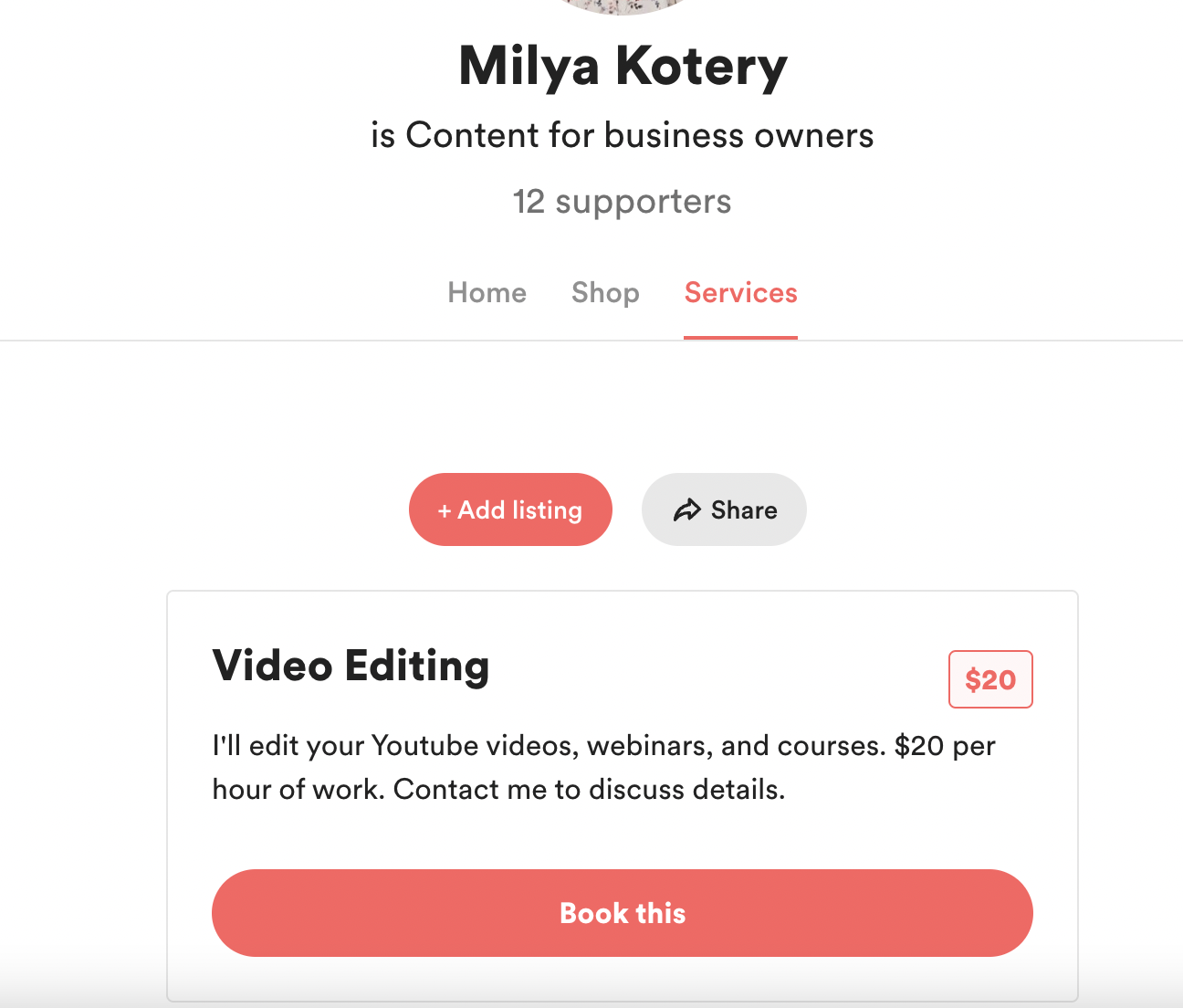Book the Video Editing service
The width and height of the screenshot is (1183, 1008).
pos(623,913)
